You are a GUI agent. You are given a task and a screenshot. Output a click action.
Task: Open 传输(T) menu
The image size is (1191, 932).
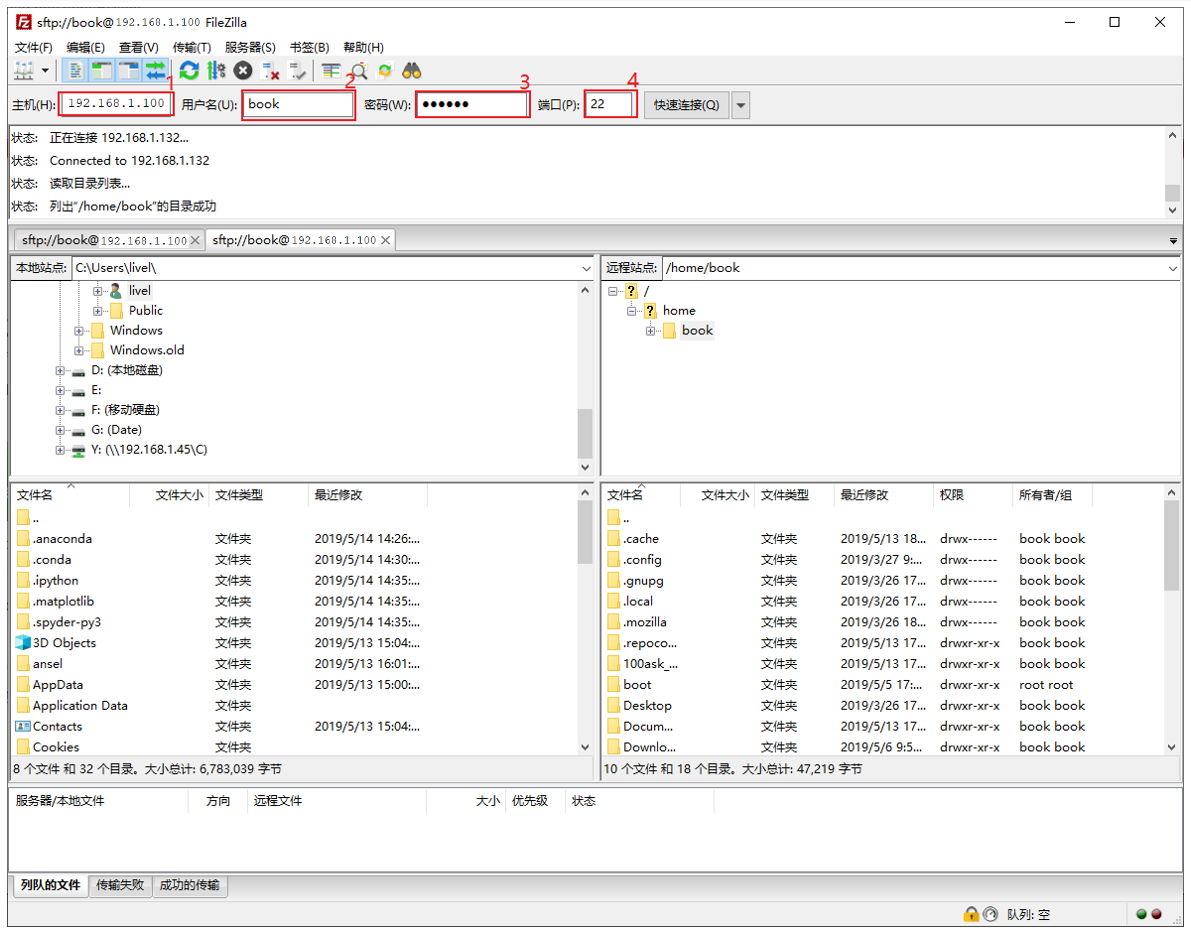click(x=191, y=47)
